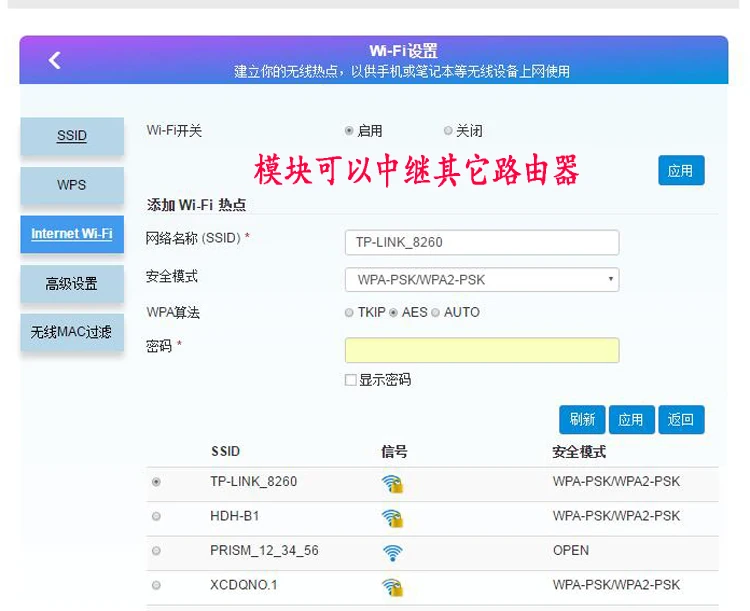Enable Wi-Fi with the 启用 radio
The image size is (750, 611).
349,131
